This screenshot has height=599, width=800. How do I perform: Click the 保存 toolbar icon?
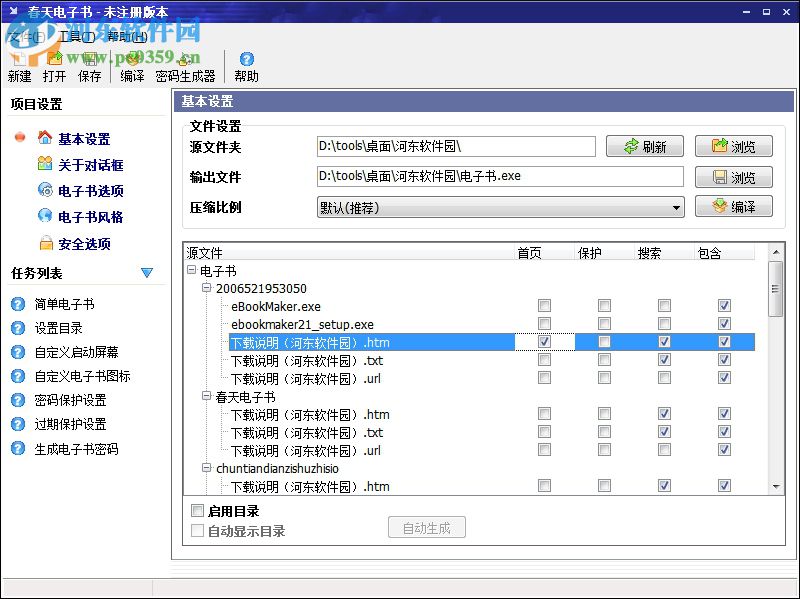[x=89, y=58]
